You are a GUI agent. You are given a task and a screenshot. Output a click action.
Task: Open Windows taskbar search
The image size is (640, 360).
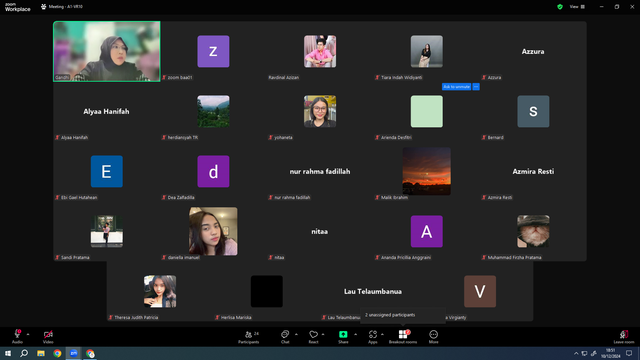(x=24, y=353)
